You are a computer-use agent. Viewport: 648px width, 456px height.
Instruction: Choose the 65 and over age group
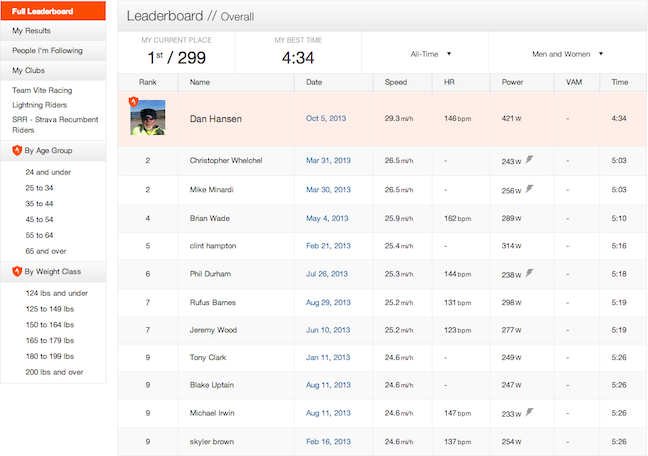pos(46,251)
